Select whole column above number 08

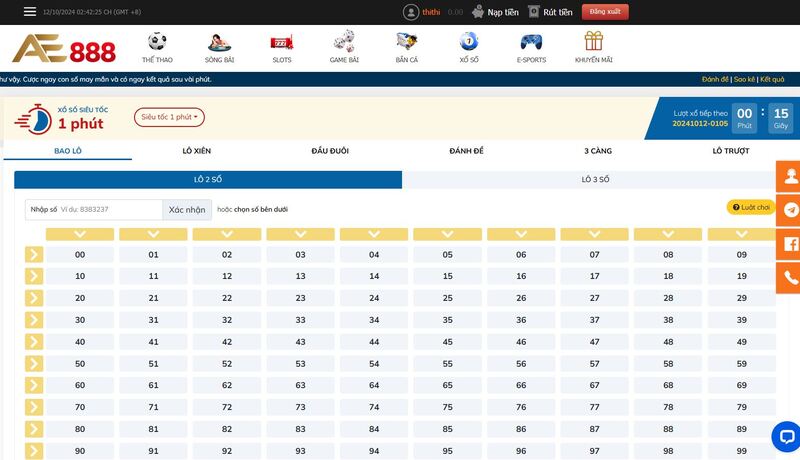click(668, 234)
